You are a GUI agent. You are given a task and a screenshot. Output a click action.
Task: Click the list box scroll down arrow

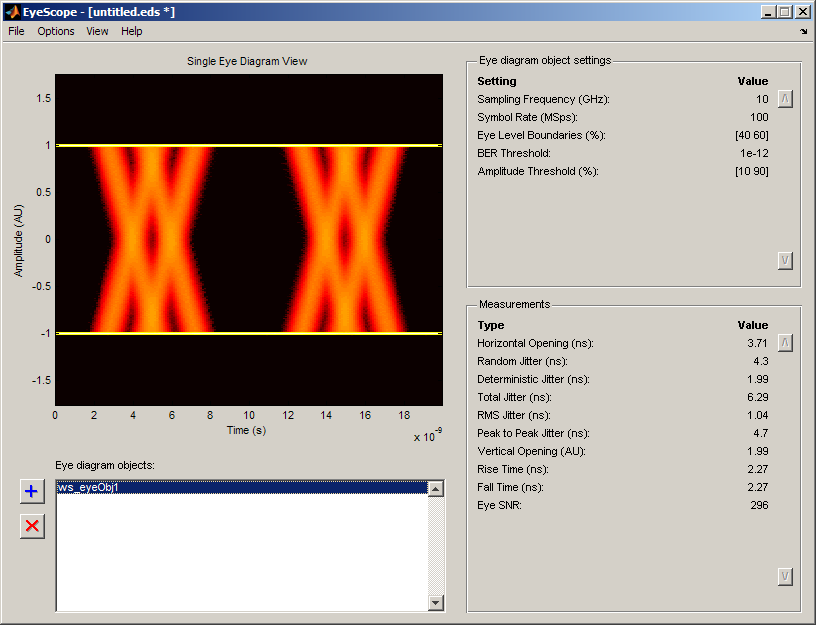(436, 603)
